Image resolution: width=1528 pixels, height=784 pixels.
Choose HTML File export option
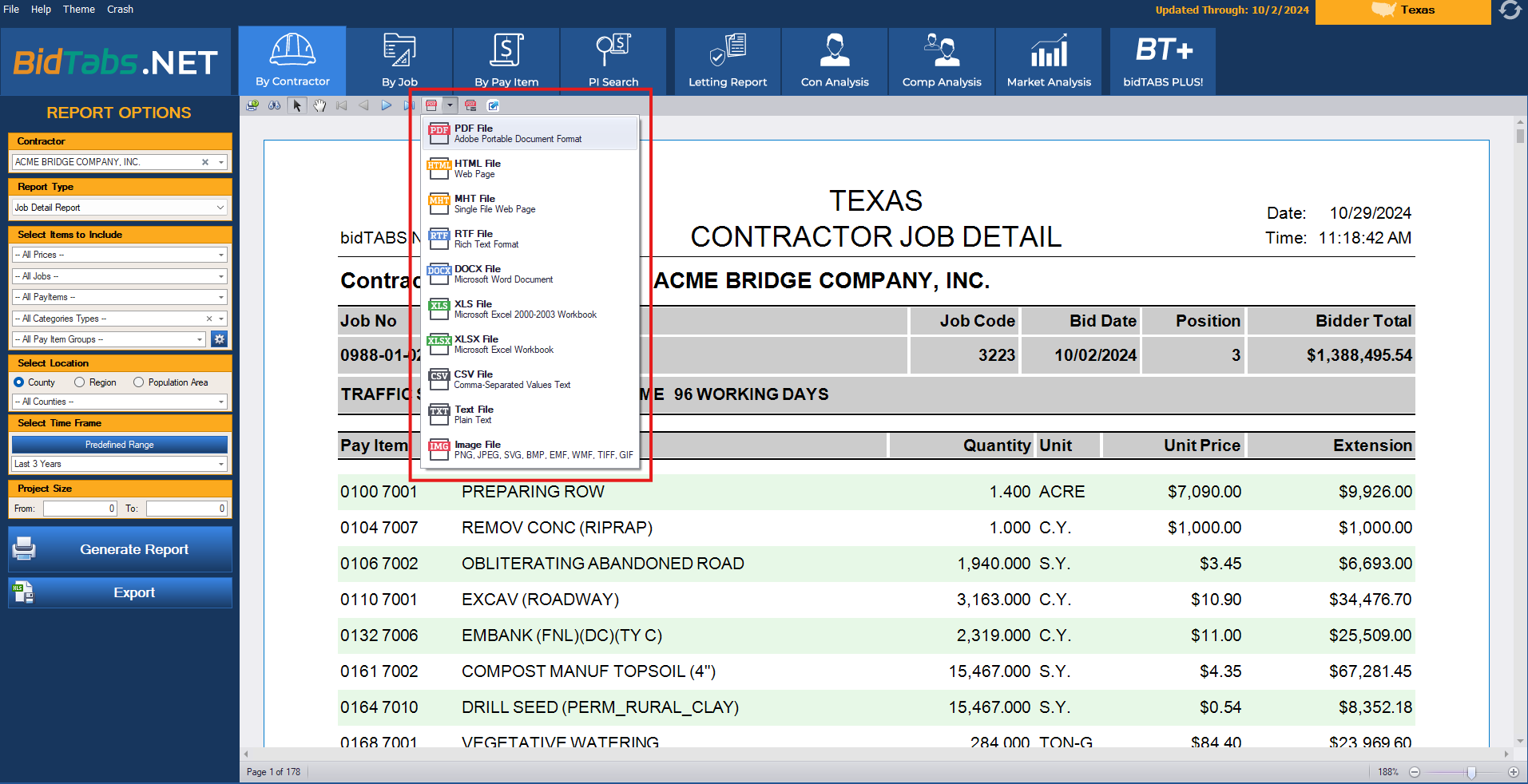point(530,168)
